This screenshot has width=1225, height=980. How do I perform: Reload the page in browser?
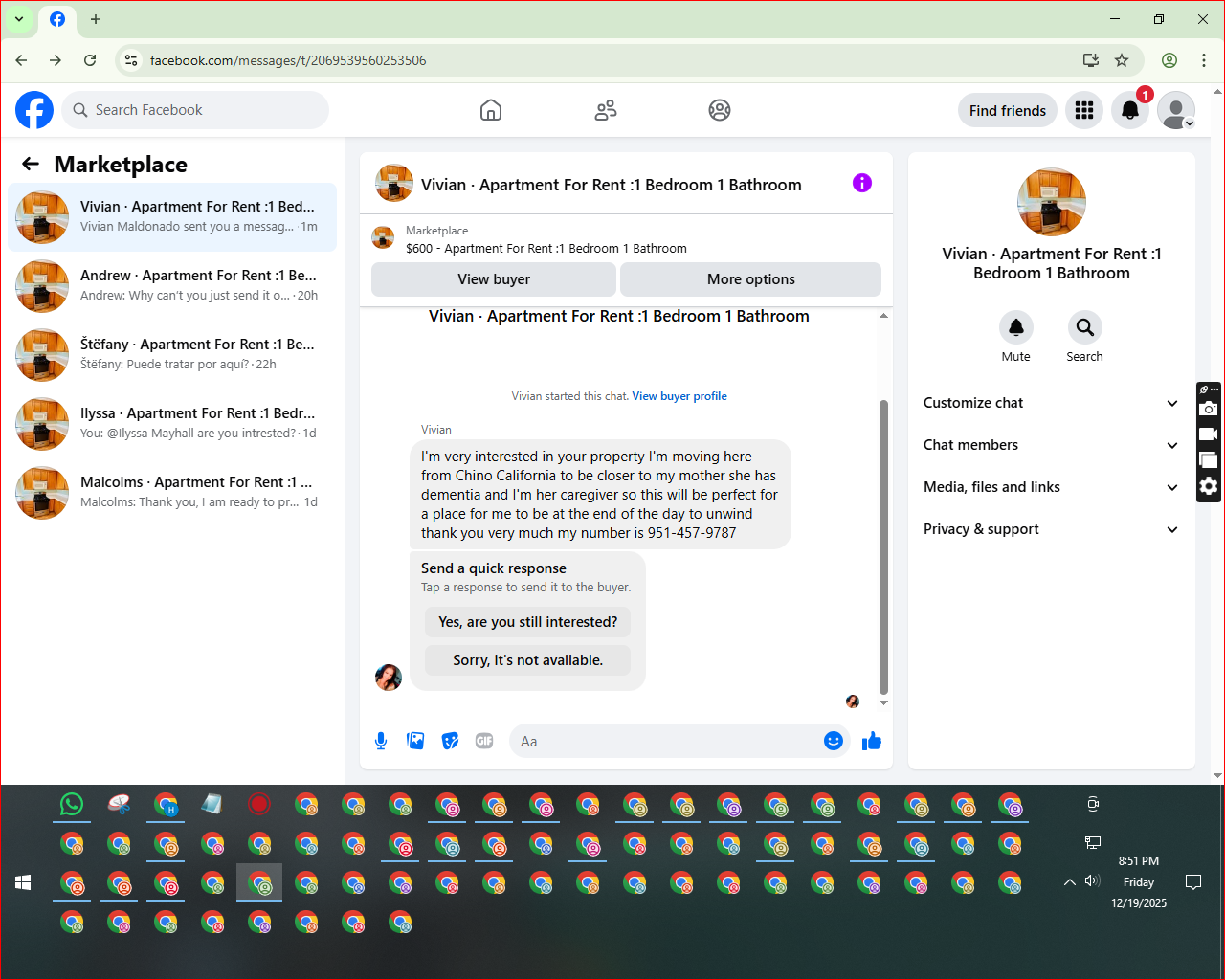[x=90, y=60]
